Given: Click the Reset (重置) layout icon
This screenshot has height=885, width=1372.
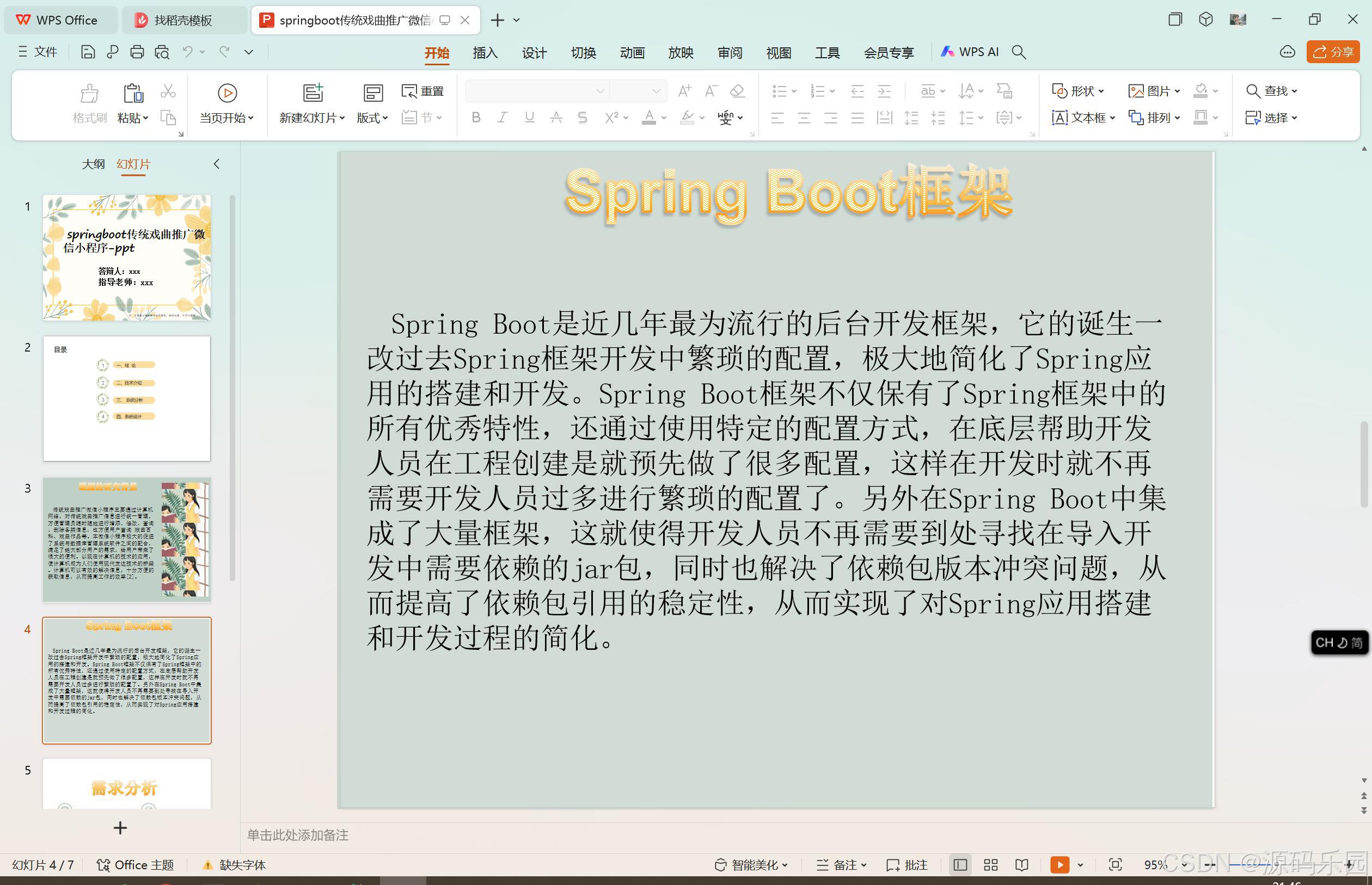Looking at the screenshot, I should coord(422,91).
